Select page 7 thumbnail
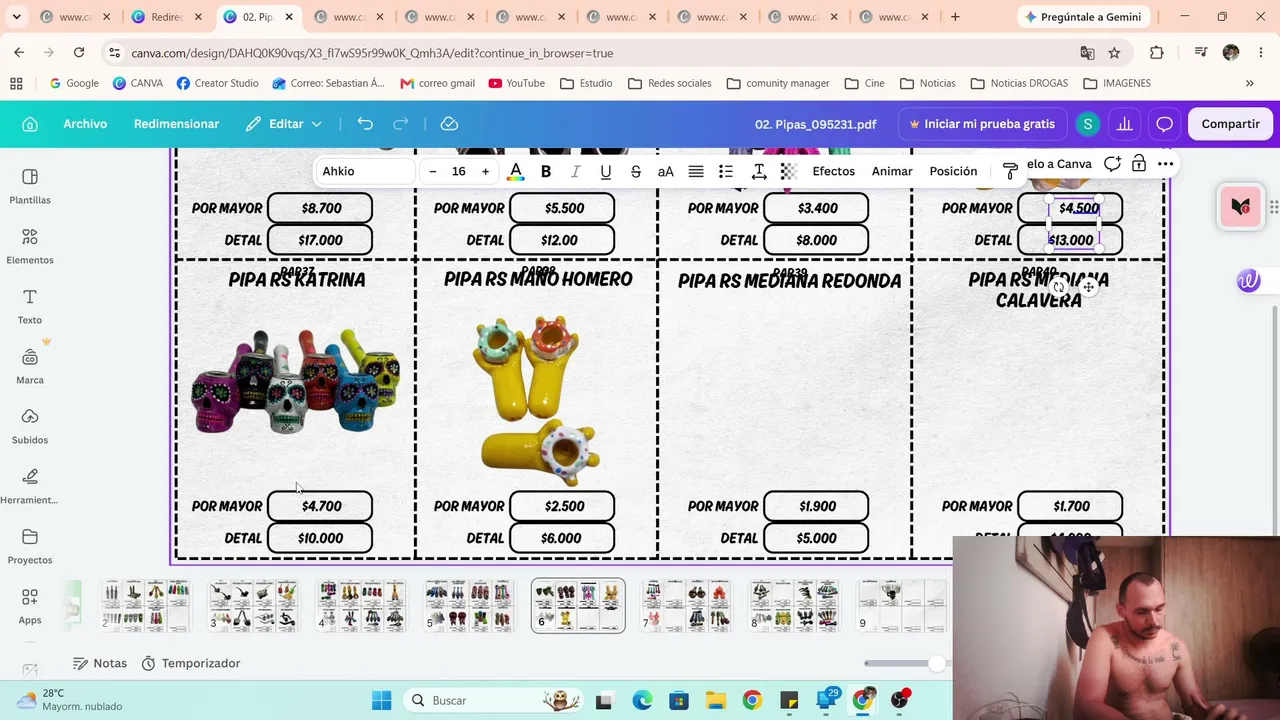Viewport: 1280px width, 720px height. point(686,606)
